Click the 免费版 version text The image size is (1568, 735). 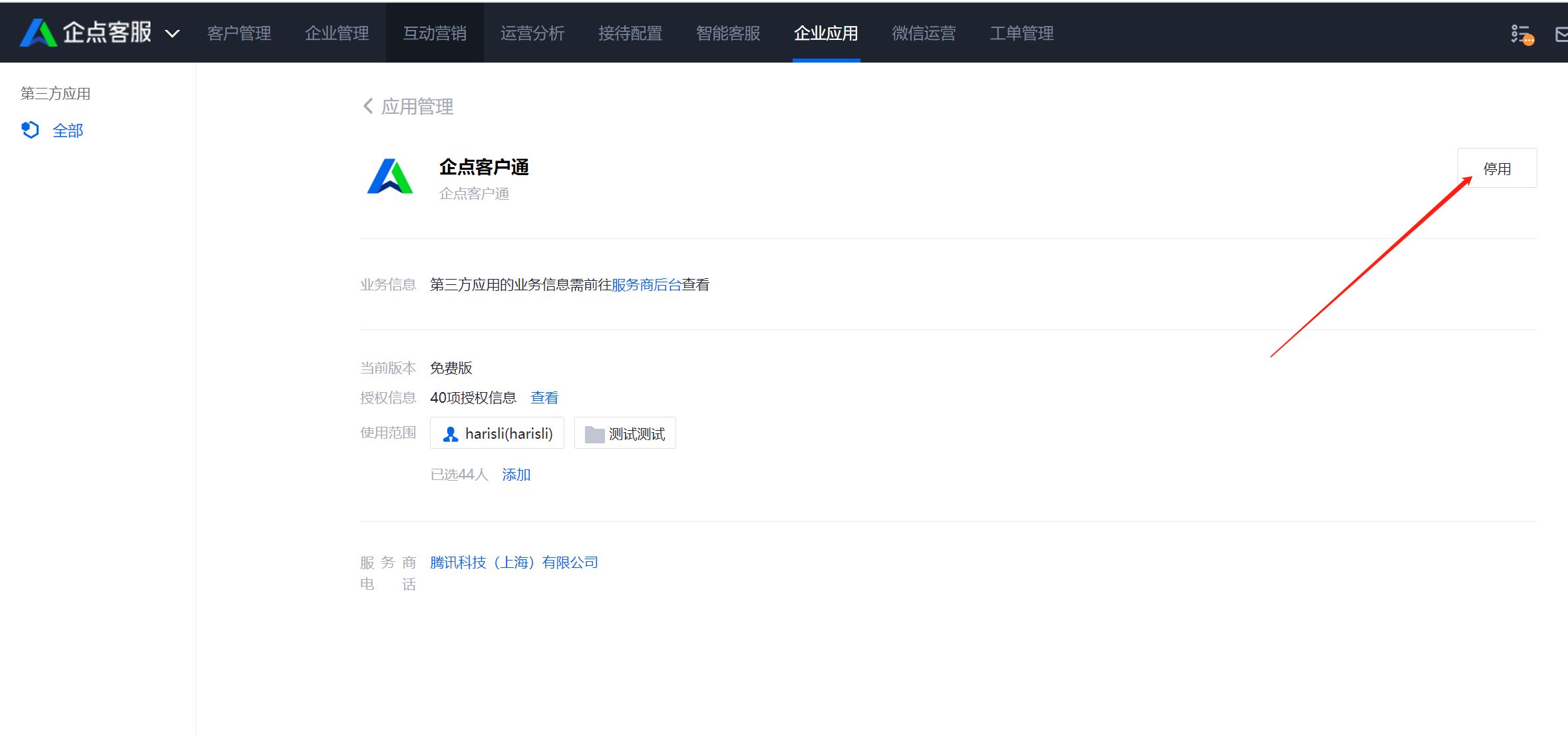coord(451,368)
